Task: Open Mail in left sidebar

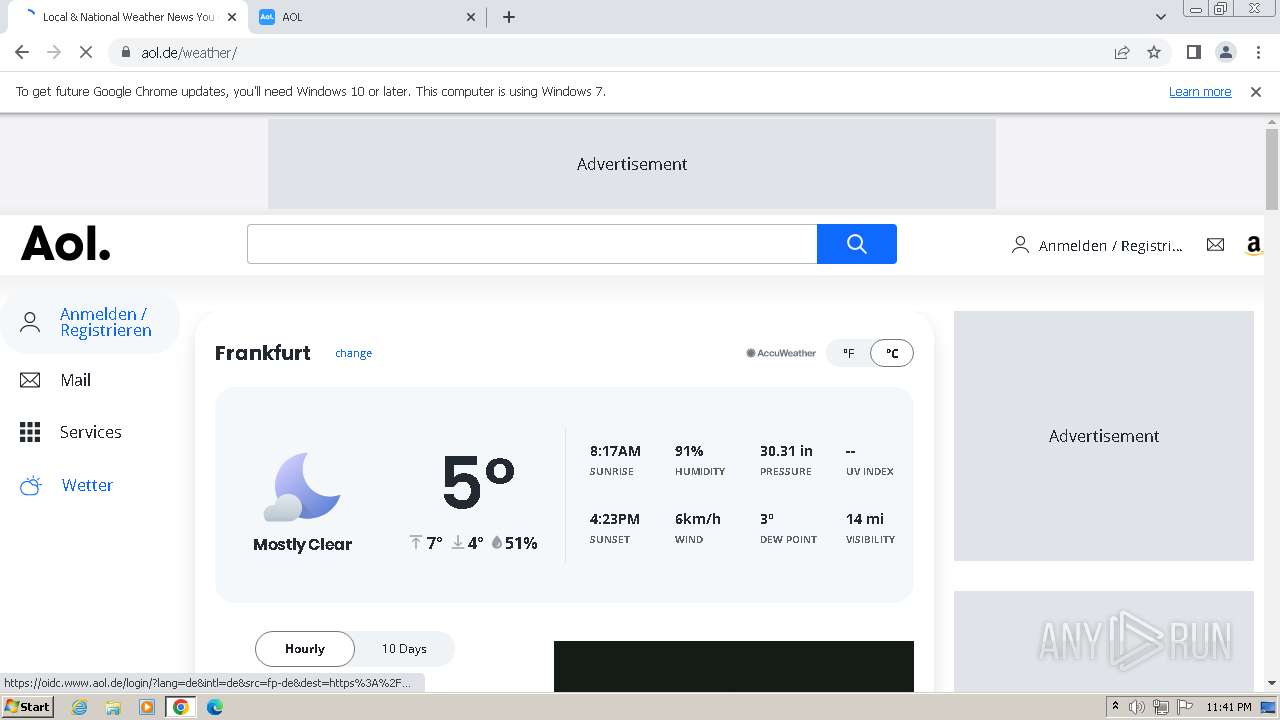Action: click(x=75, y=380)
